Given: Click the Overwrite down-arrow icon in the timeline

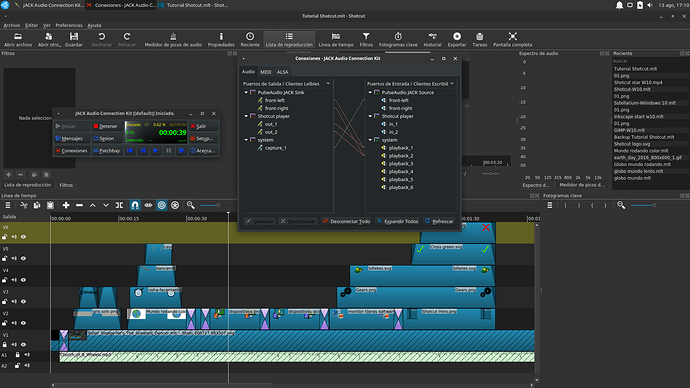Looking at the screenshot, I should pyautogui.click(x=106, y=205).
